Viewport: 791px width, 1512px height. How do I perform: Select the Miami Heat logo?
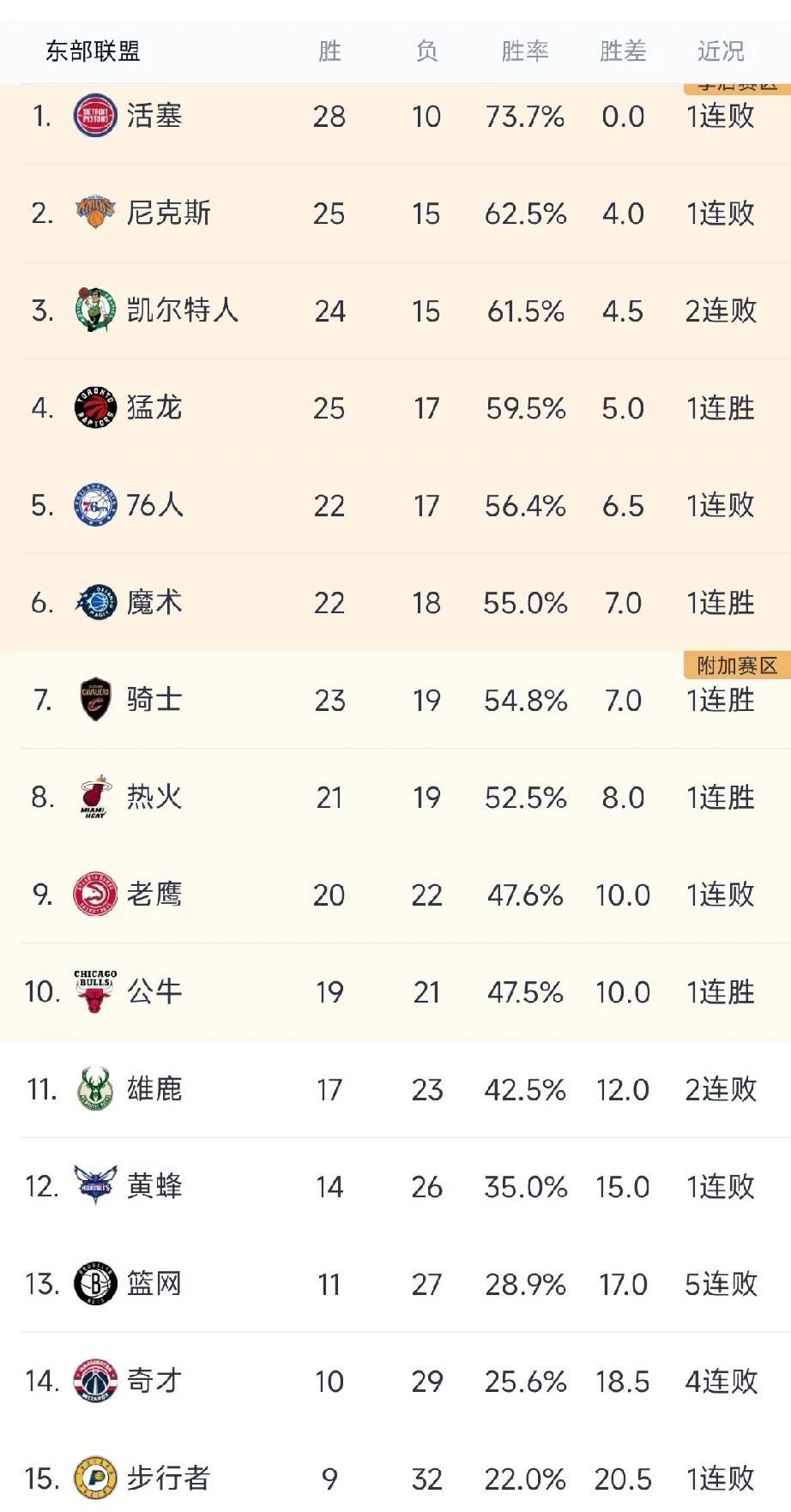point(94,797)
